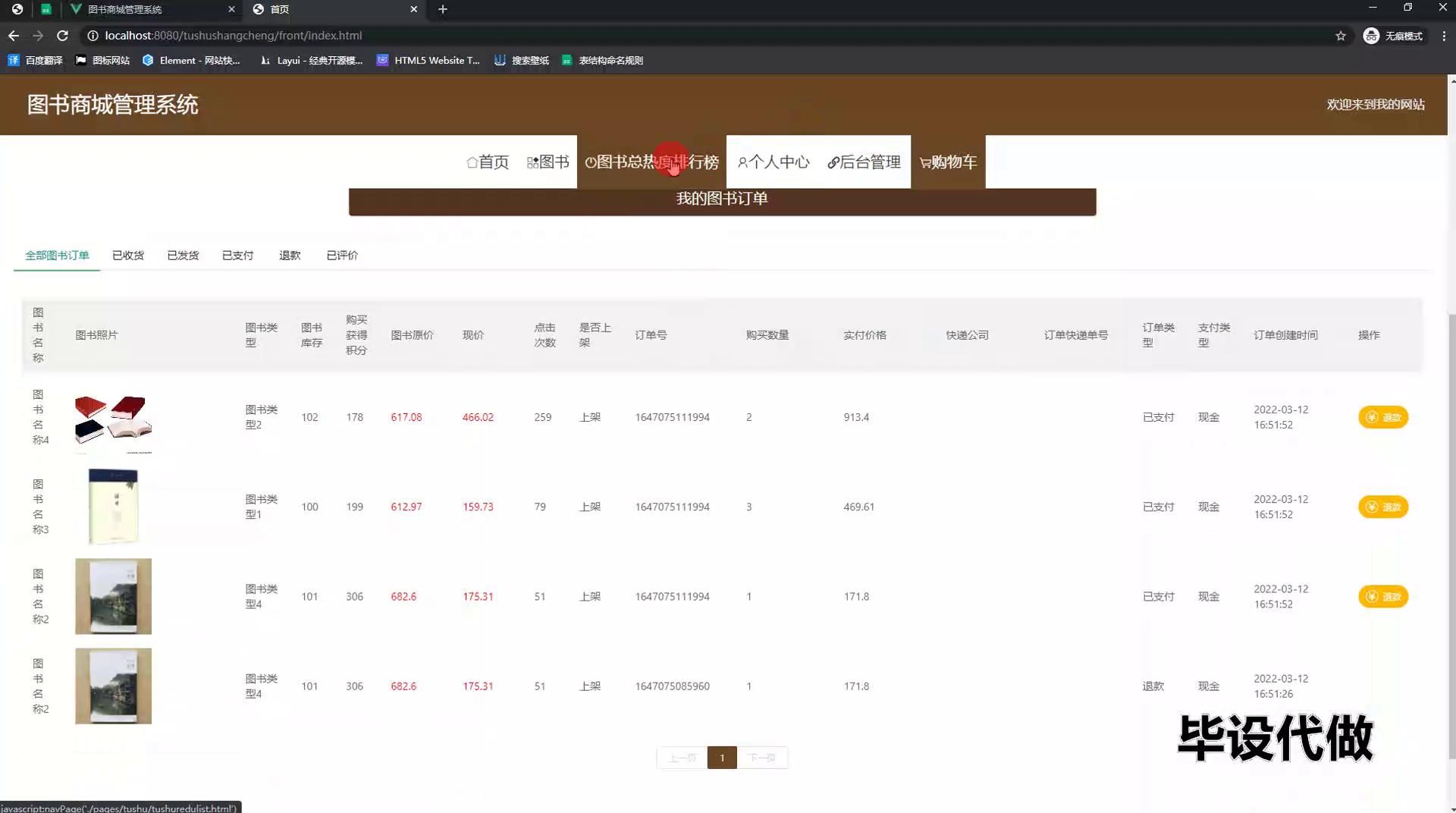1456x813 pixels.
Task: Switch to the 已发货 orders tab
Action: [183, 256]
